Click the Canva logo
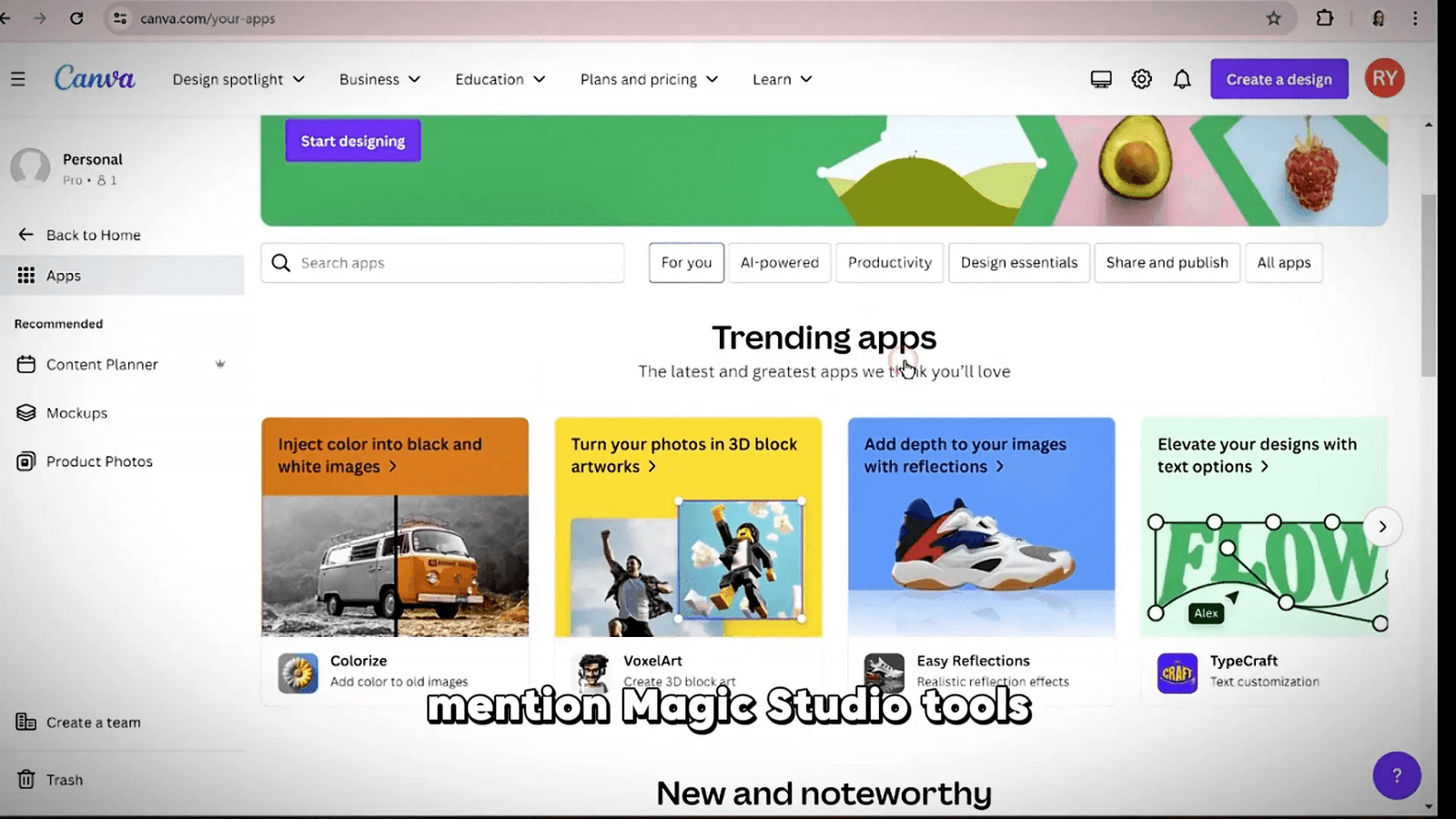1456x819 pixels. (x=95, y=78)
